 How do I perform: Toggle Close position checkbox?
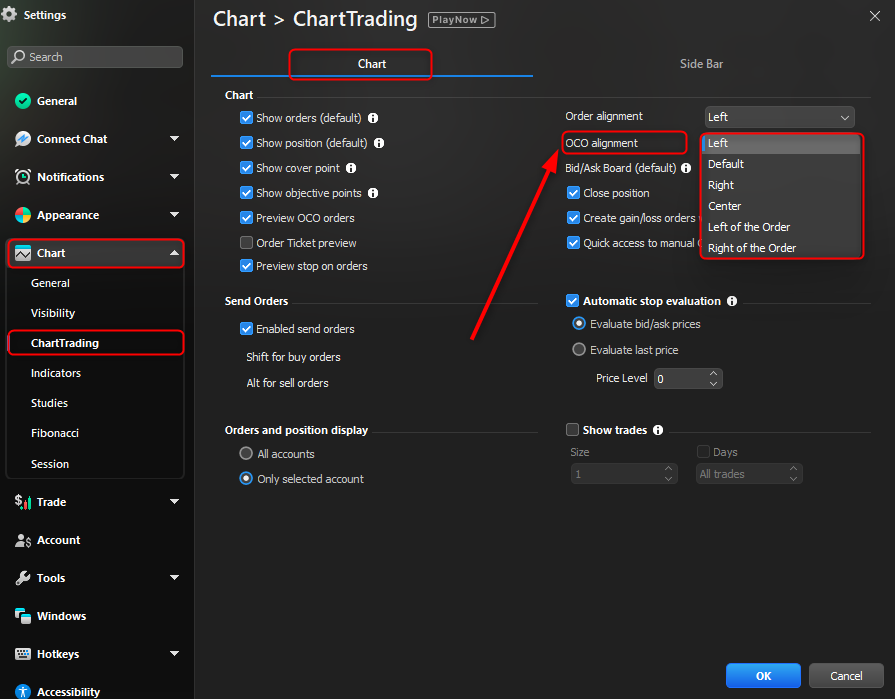pyautogui.click(x=574, y=193)
